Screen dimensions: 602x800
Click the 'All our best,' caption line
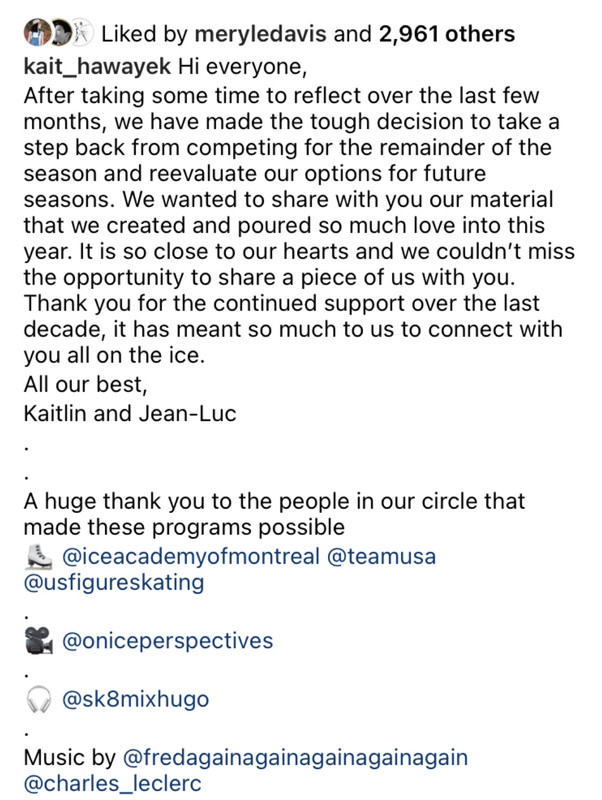click(86, 385)
